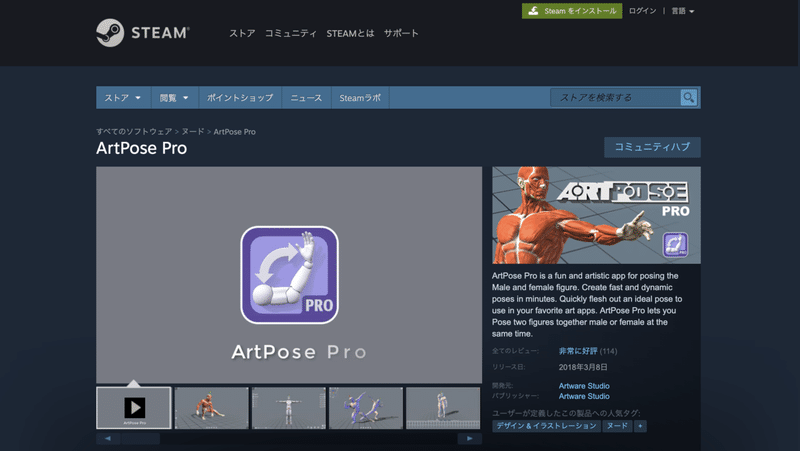Click the コミュニティハブ button
Screen dimensions: 800x451
click(652, 147)
